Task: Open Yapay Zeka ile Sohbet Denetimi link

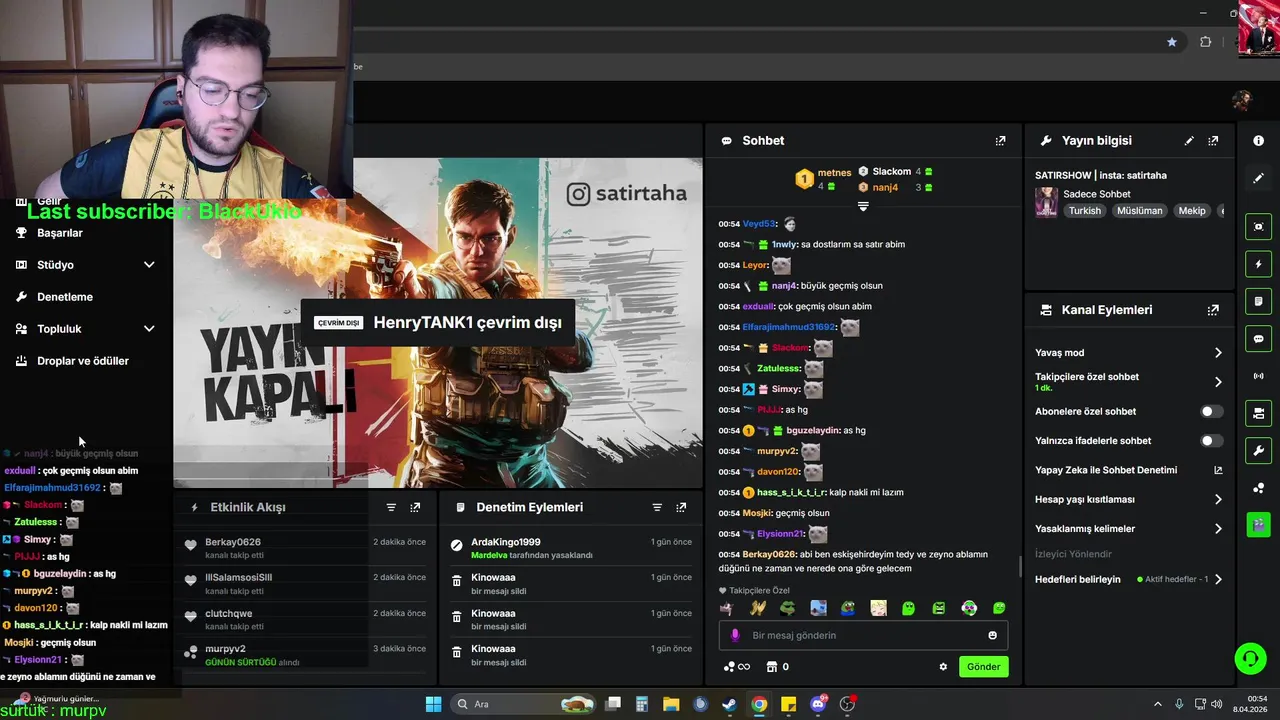Action: [1128, 470]
